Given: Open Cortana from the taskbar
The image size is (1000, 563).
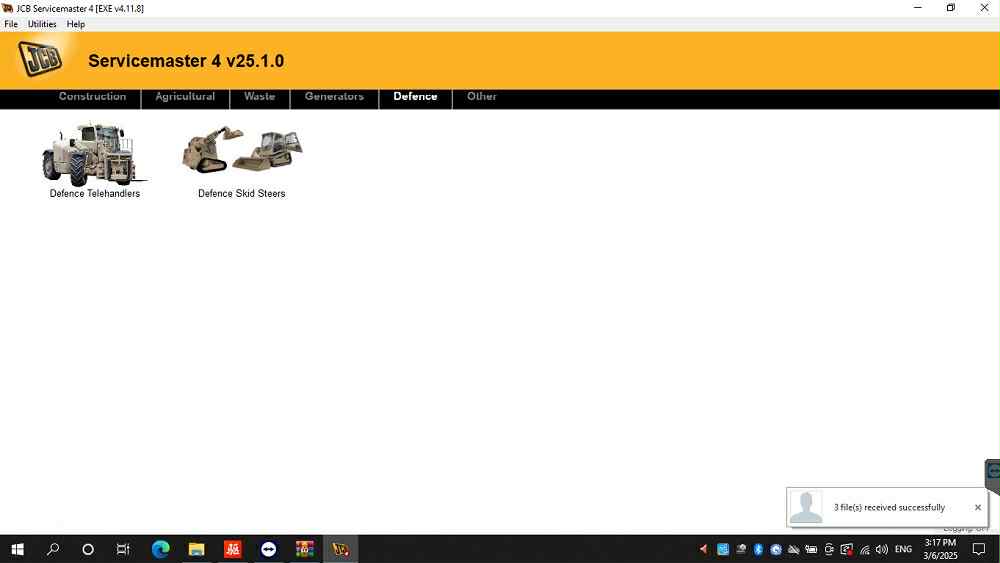Looking at the screenshot, I should click(x=88, y=549).
